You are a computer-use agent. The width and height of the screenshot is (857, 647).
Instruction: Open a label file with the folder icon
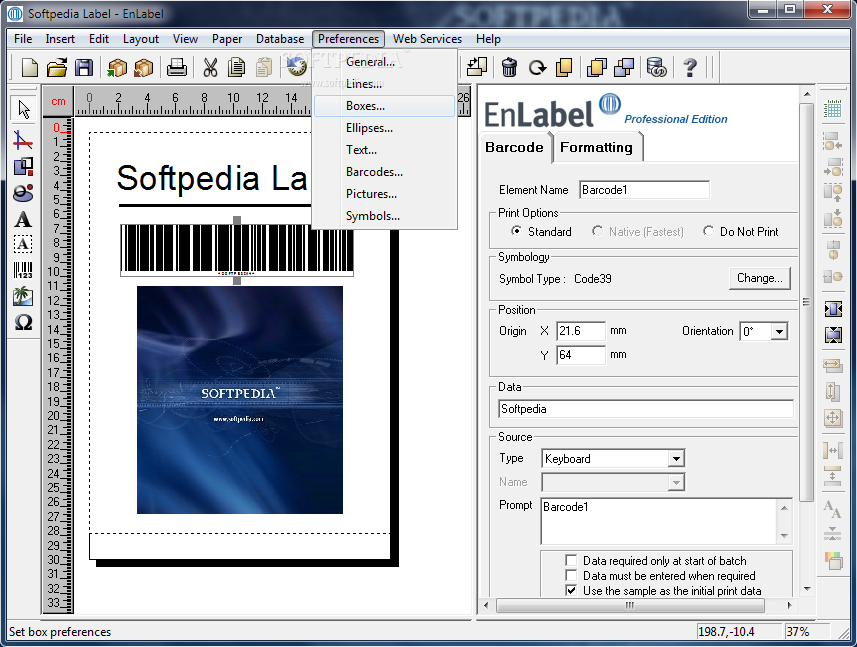tap(57, 67)
